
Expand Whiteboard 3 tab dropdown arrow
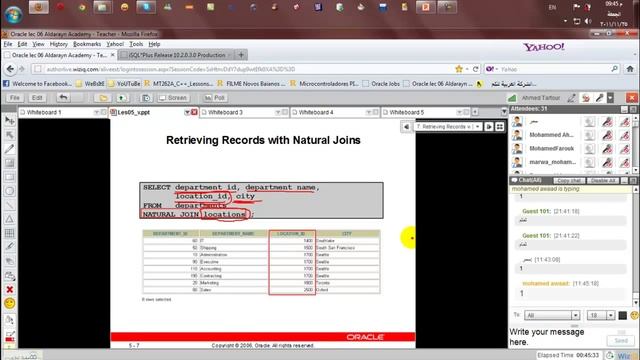point(278,112)
